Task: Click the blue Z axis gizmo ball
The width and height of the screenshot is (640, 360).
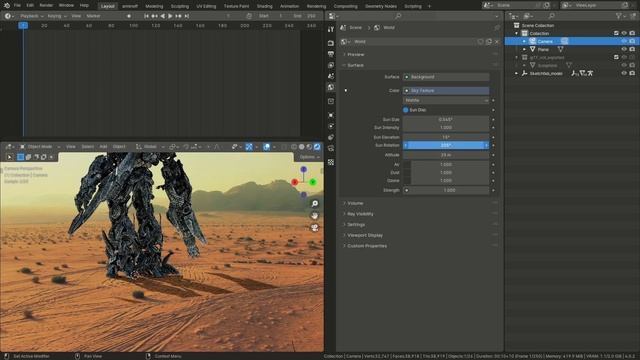Action: (x=303, y=169)
